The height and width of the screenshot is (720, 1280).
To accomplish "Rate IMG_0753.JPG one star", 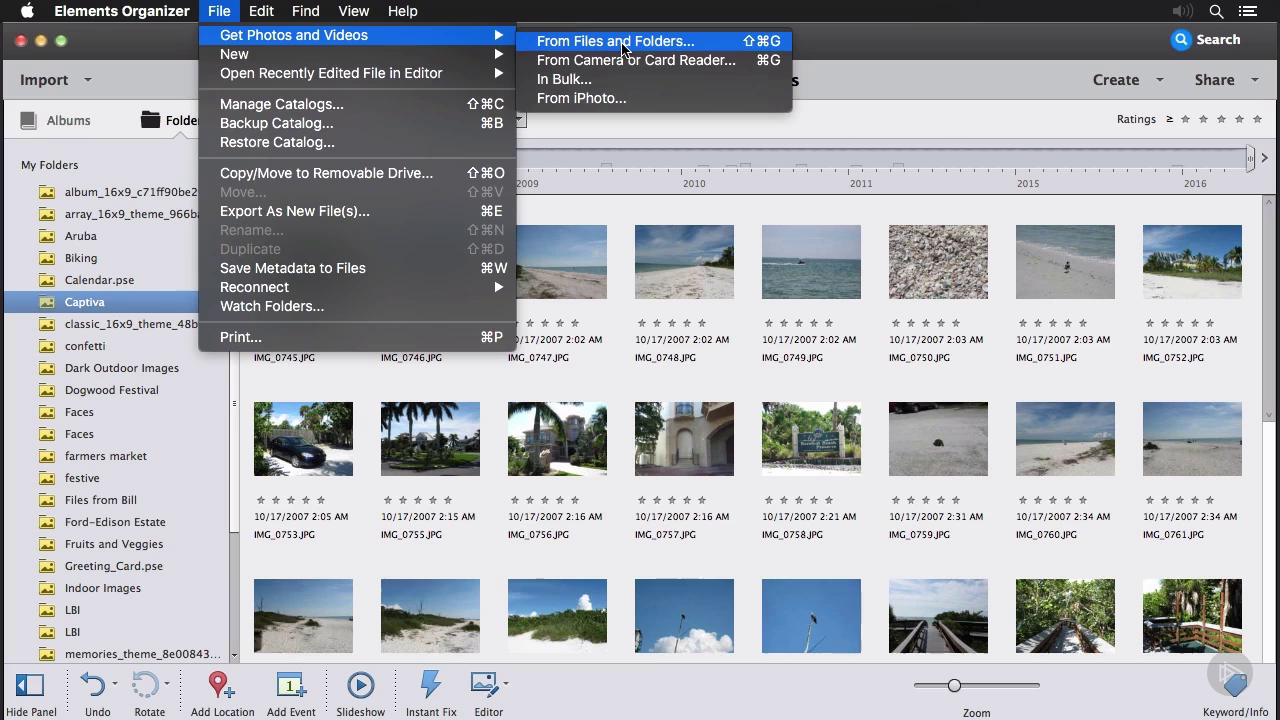I will click(x=261, y=500).
